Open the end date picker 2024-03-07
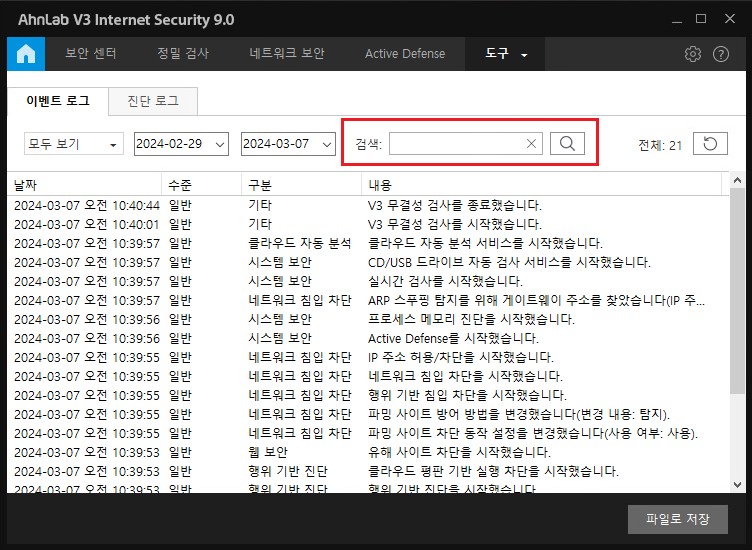The image size is (752, 550). (x=288, y=144)
